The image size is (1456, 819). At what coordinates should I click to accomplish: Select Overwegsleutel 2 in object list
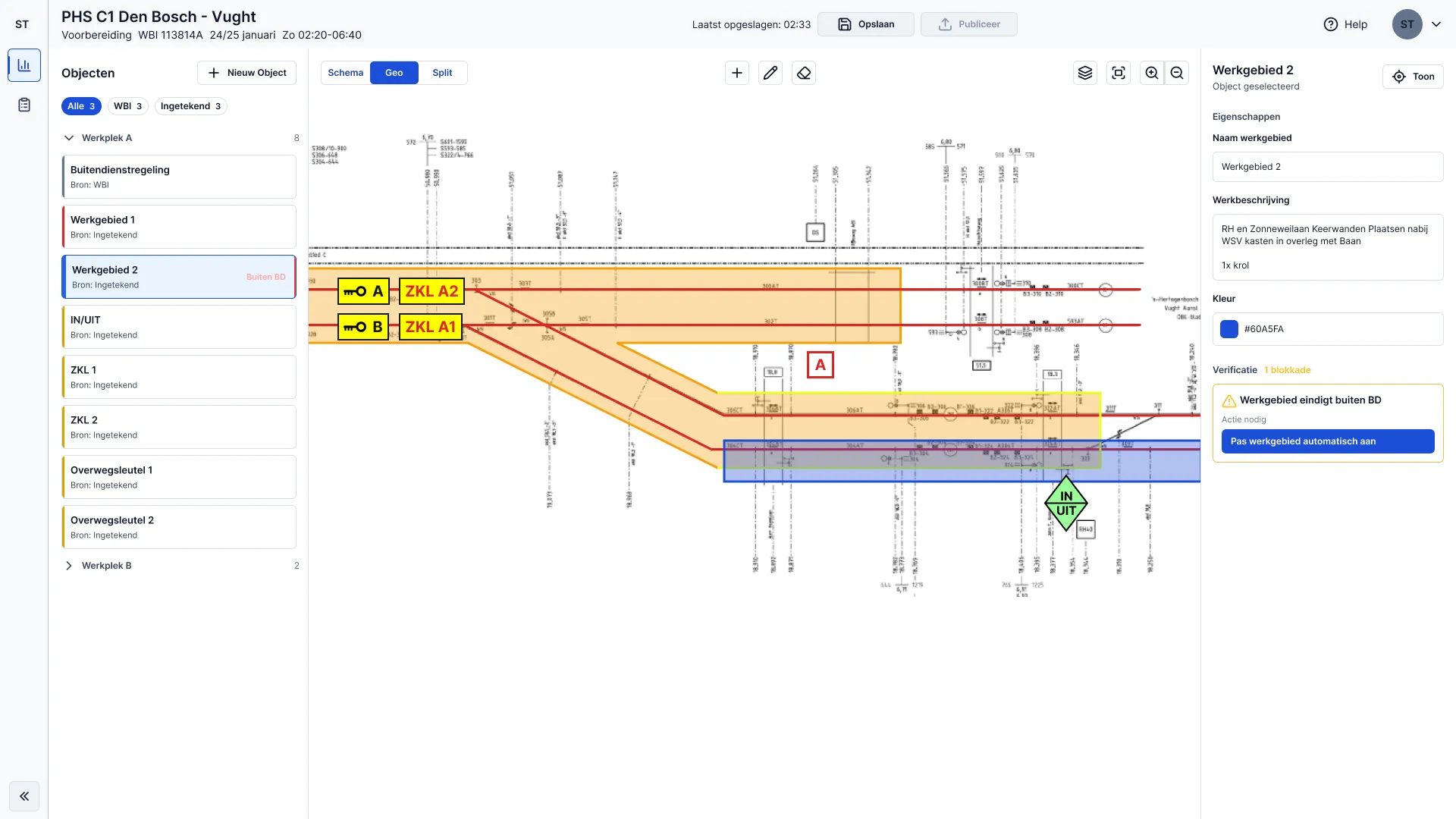coord(179,527)
